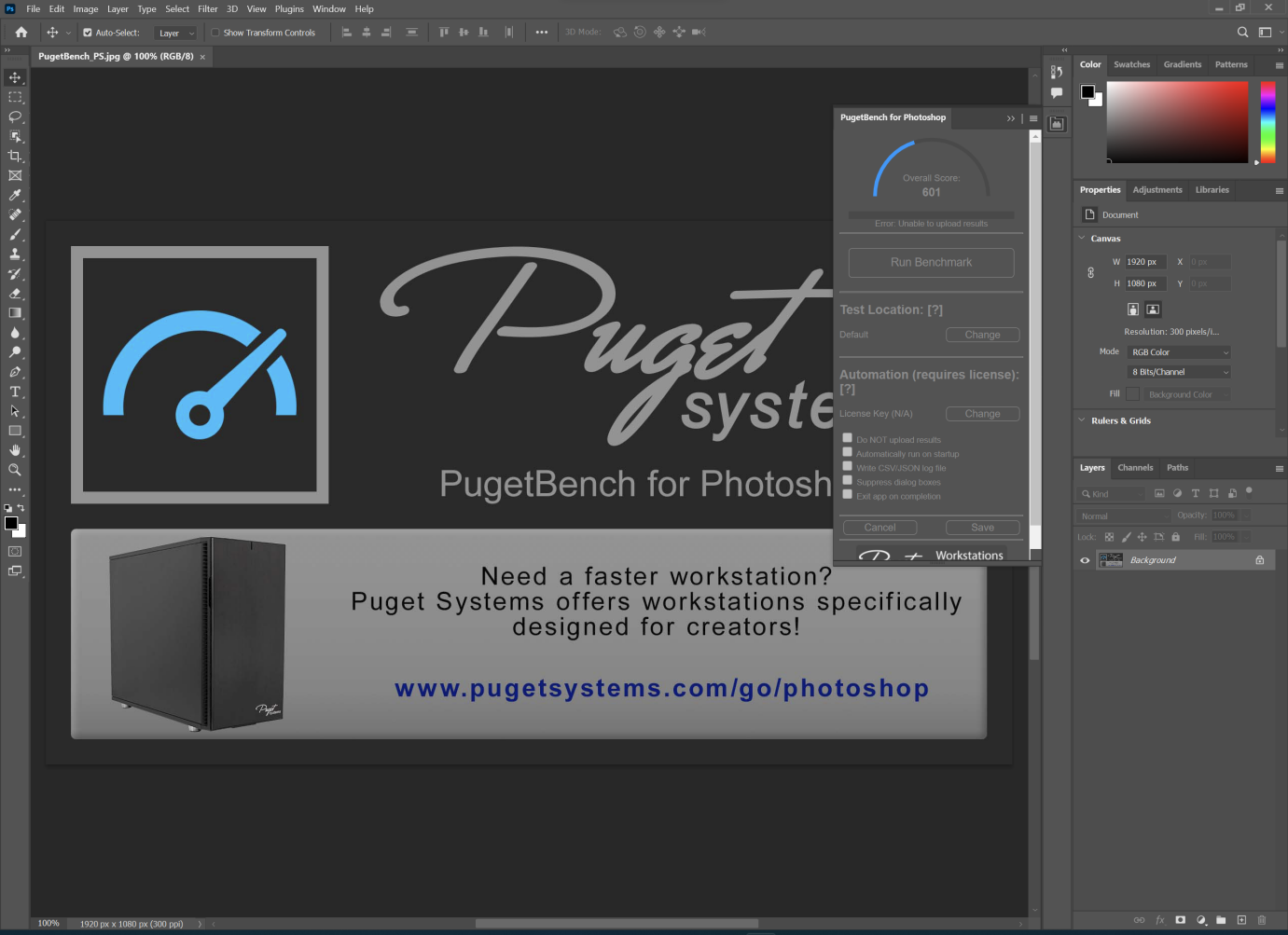Select the Hand tool
Screen dimensions: 1288x935
pyautogui.click(x=15, y=450)
